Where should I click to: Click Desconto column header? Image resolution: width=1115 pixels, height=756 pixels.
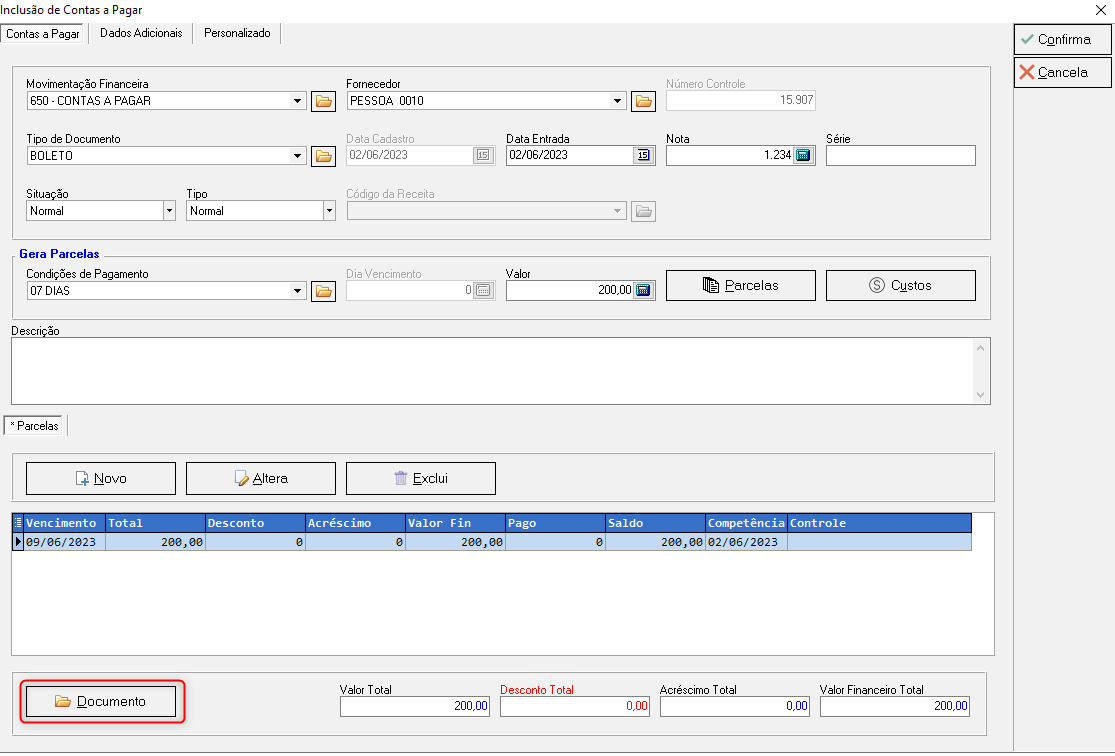click(x=256, y=523)
